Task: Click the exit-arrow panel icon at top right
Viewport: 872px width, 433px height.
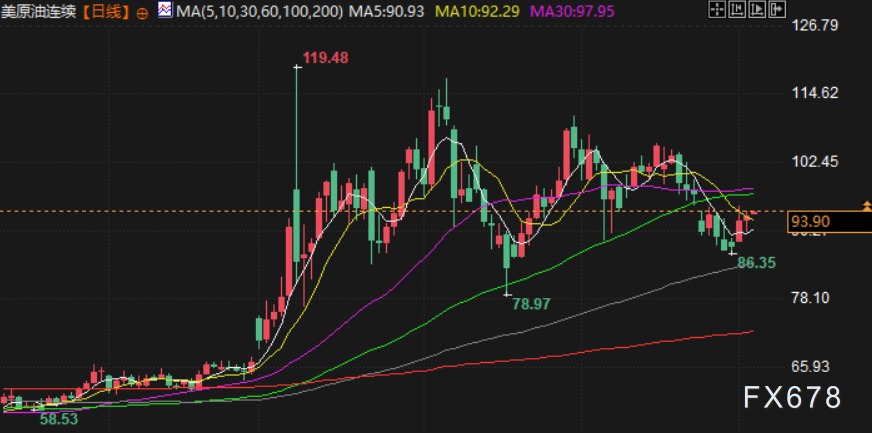Action: [777, 9]
